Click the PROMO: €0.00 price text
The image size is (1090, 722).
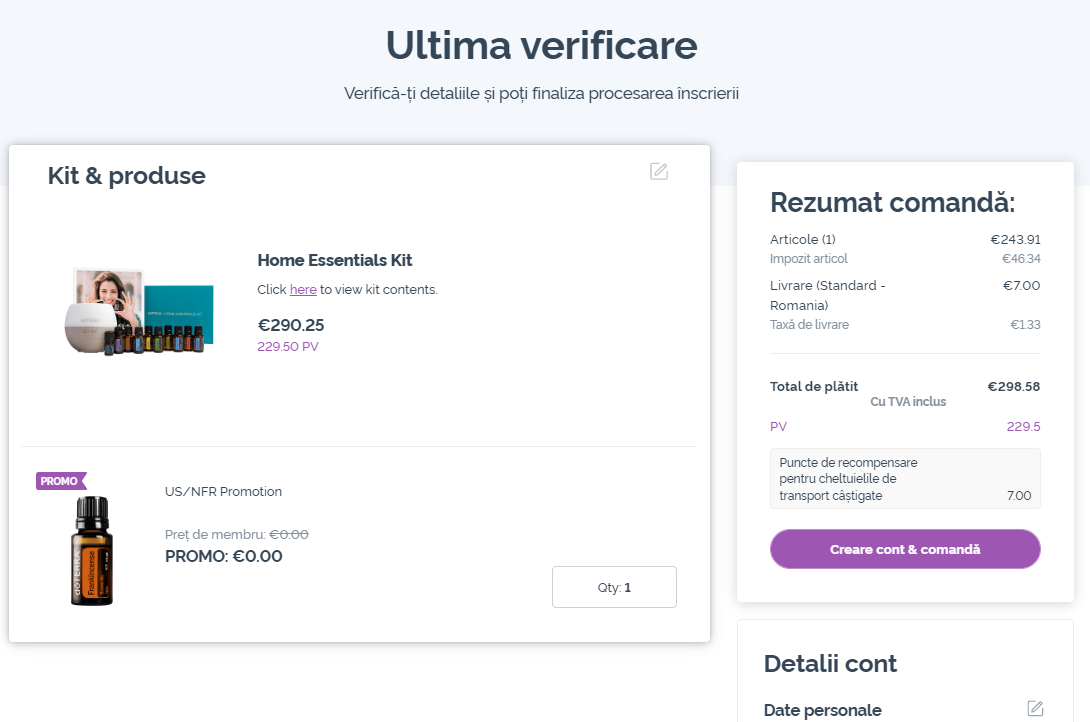tap(223, 556)
